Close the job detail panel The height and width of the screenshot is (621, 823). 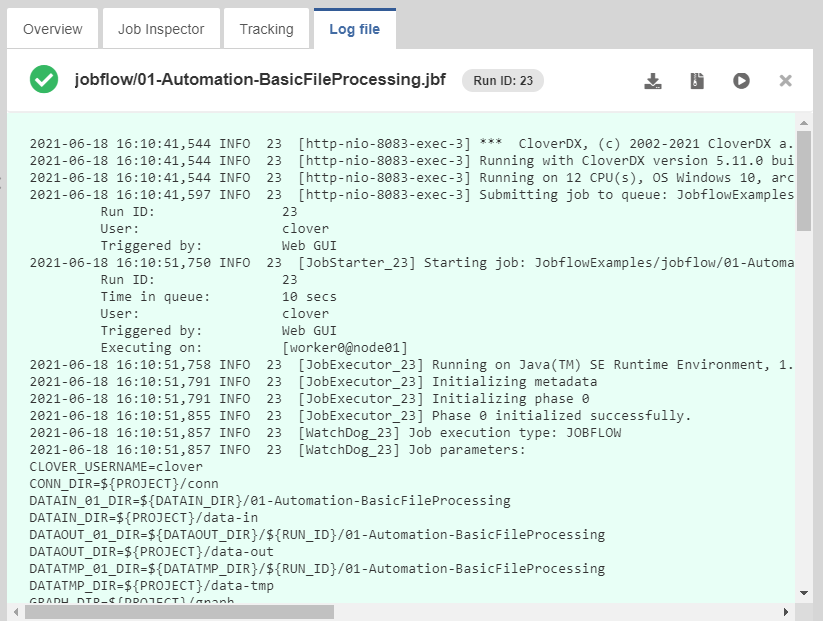[785, 81]
